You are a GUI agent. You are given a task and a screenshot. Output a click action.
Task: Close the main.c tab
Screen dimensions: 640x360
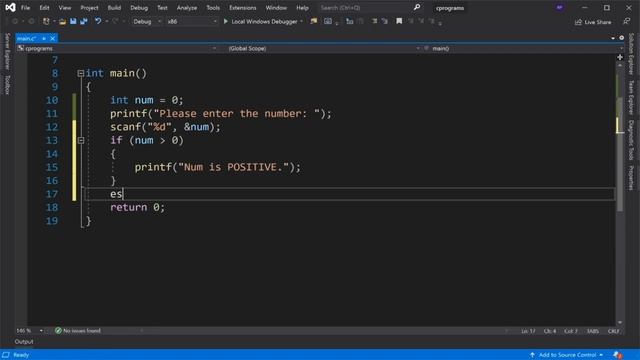pos(53,38)
